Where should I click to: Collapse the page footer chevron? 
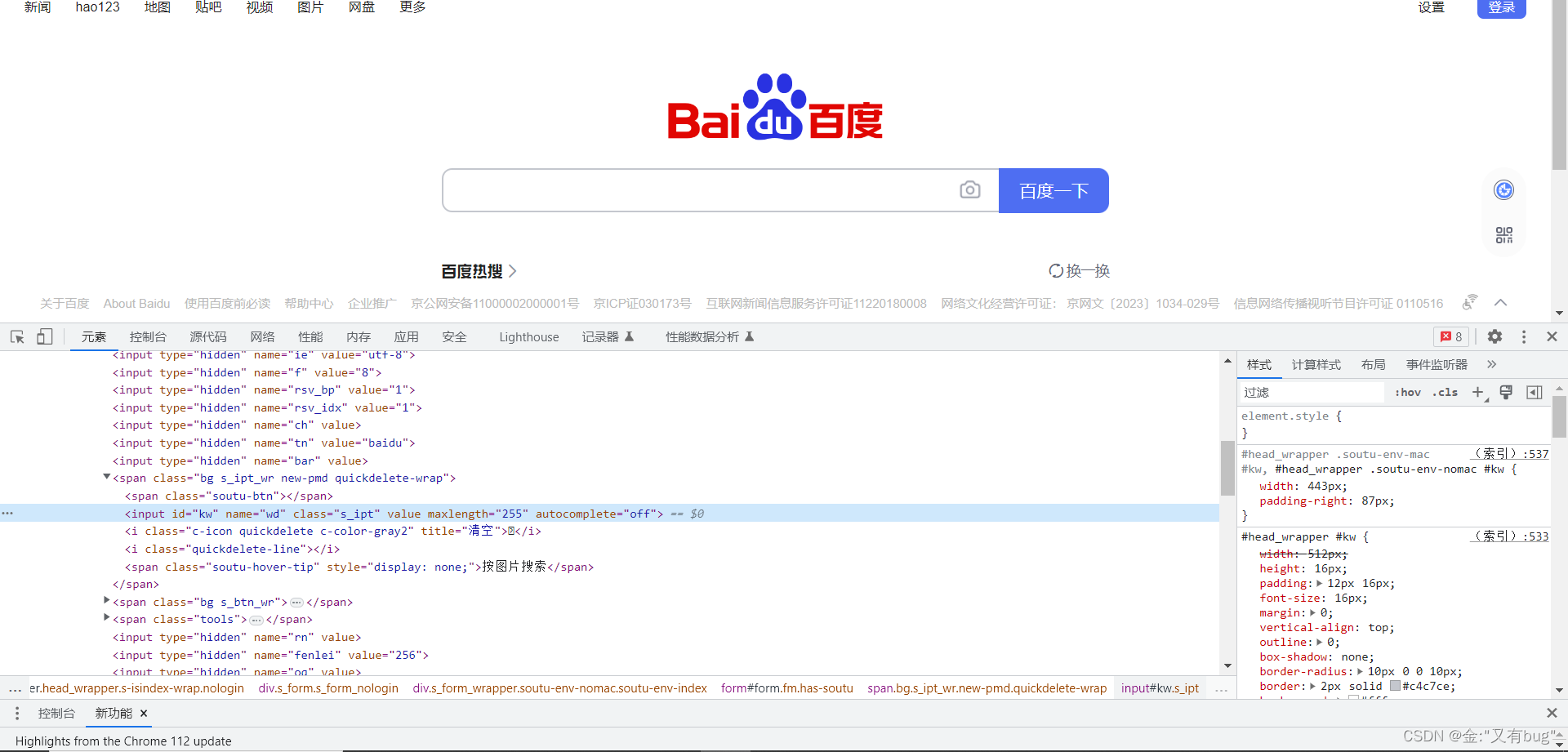[1500, 303]
